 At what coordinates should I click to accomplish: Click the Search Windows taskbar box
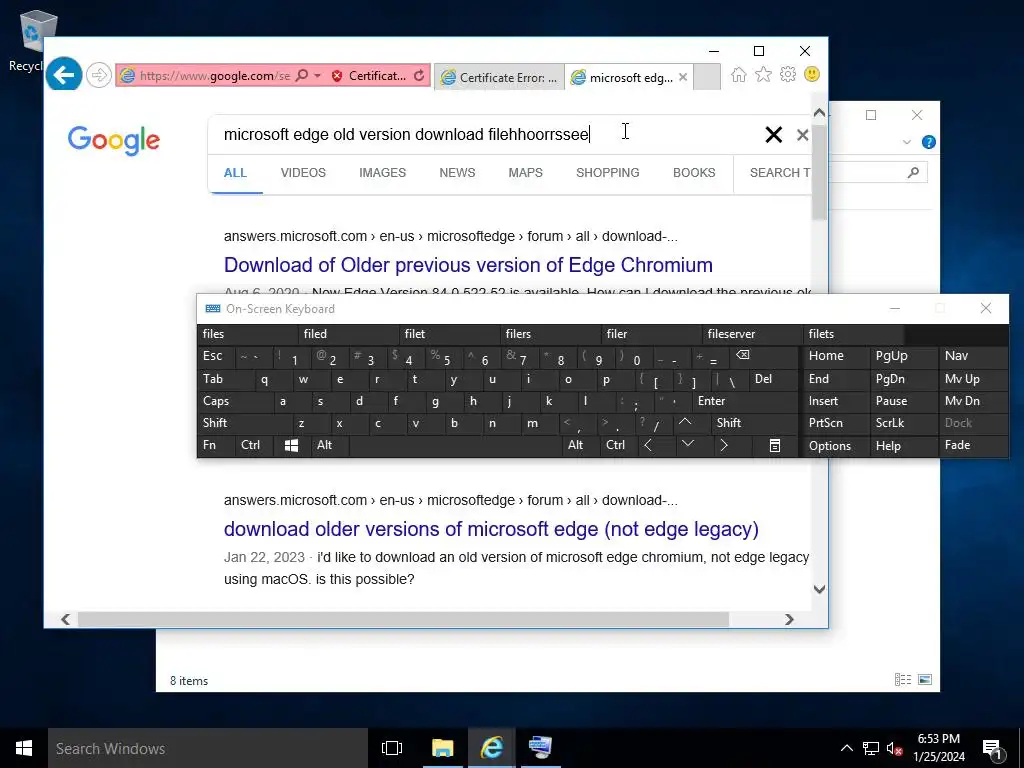(x=208, y=748)
